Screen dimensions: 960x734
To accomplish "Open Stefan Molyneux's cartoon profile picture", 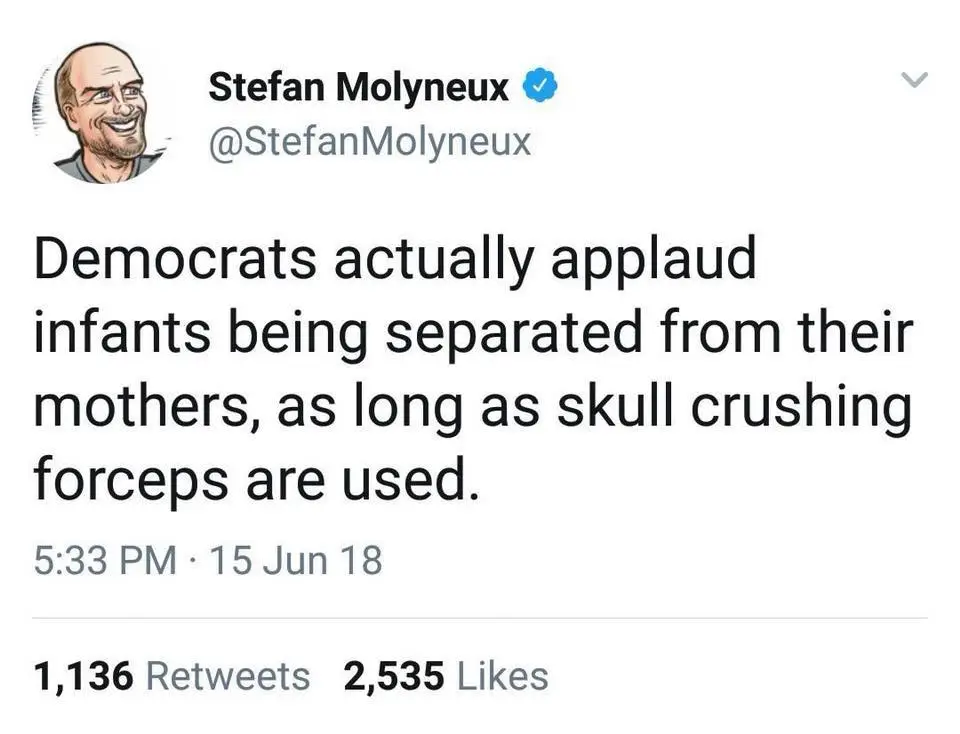I will 103,112.
